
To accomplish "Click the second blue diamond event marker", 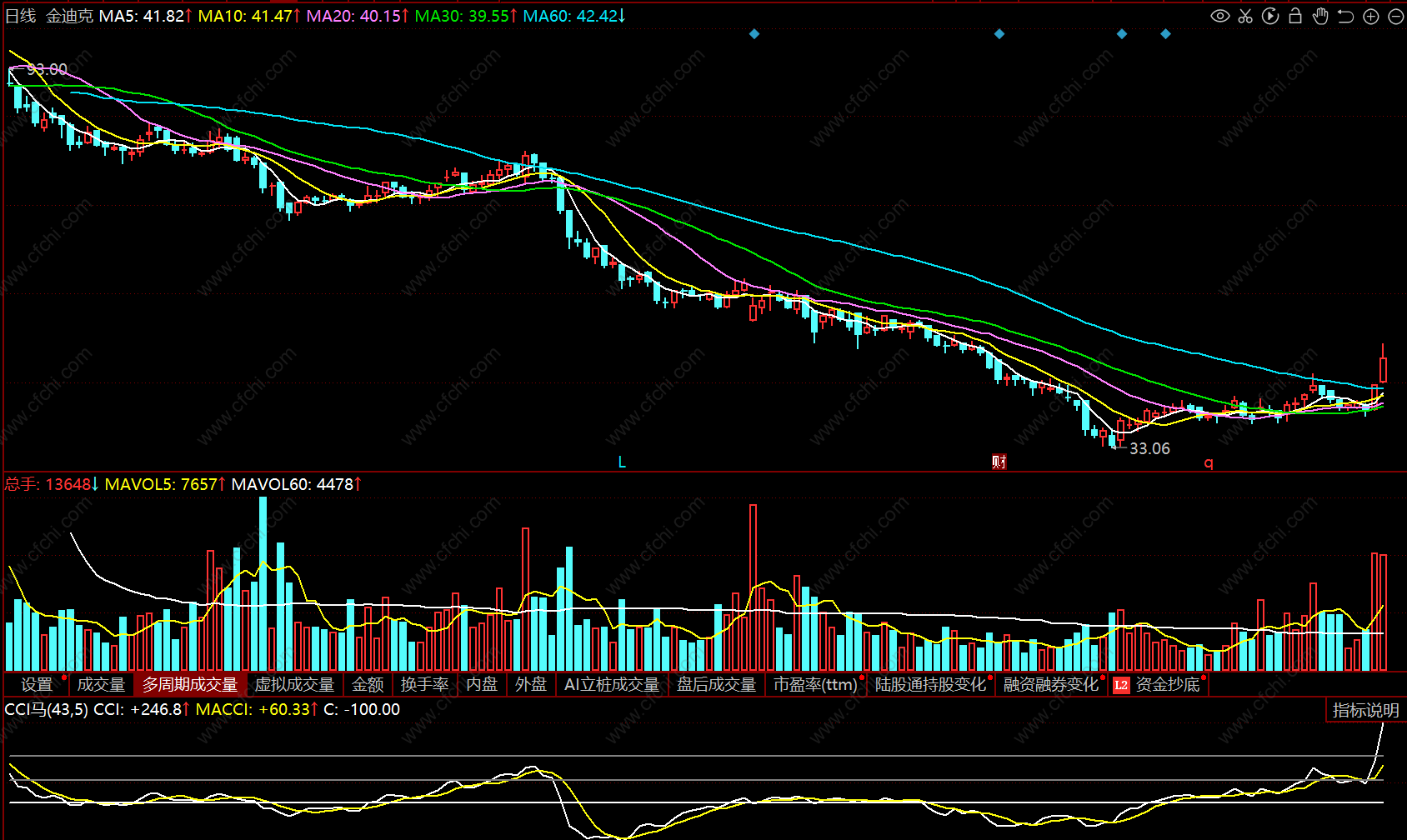I will click(999, 34).
